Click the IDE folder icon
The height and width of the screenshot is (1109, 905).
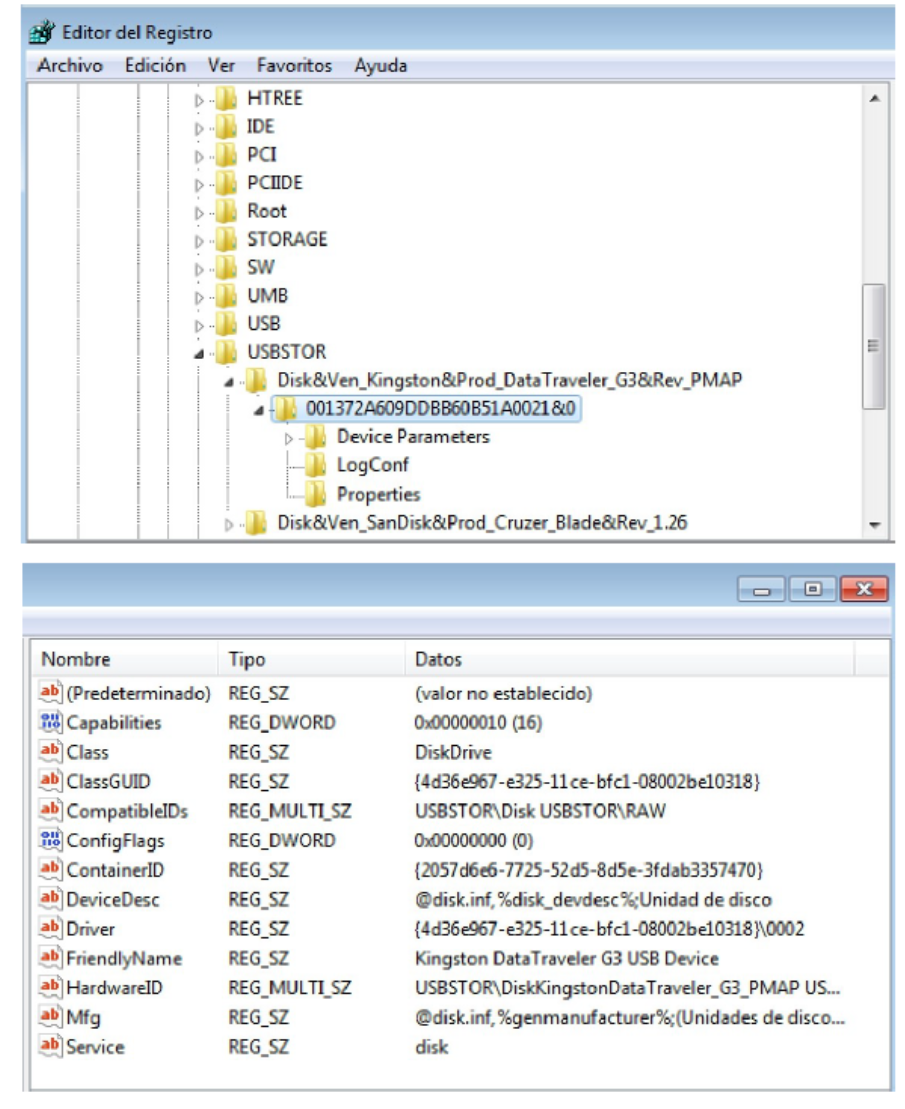tap(226, 127)
